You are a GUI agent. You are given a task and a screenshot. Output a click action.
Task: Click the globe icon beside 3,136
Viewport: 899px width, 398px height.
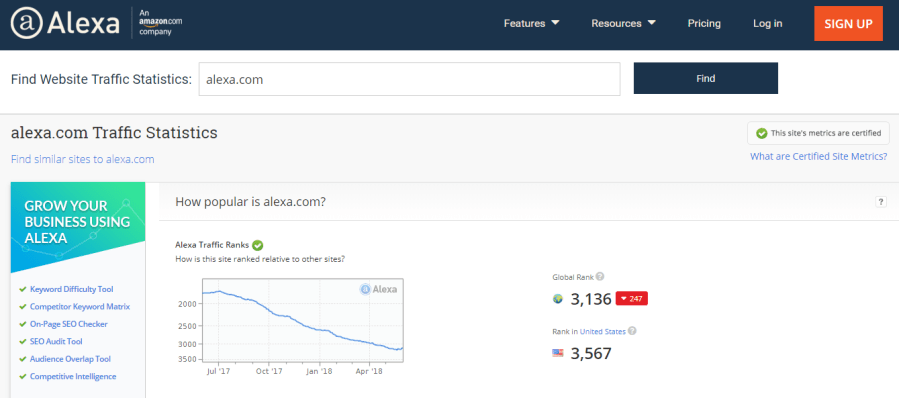click(558, 299)
